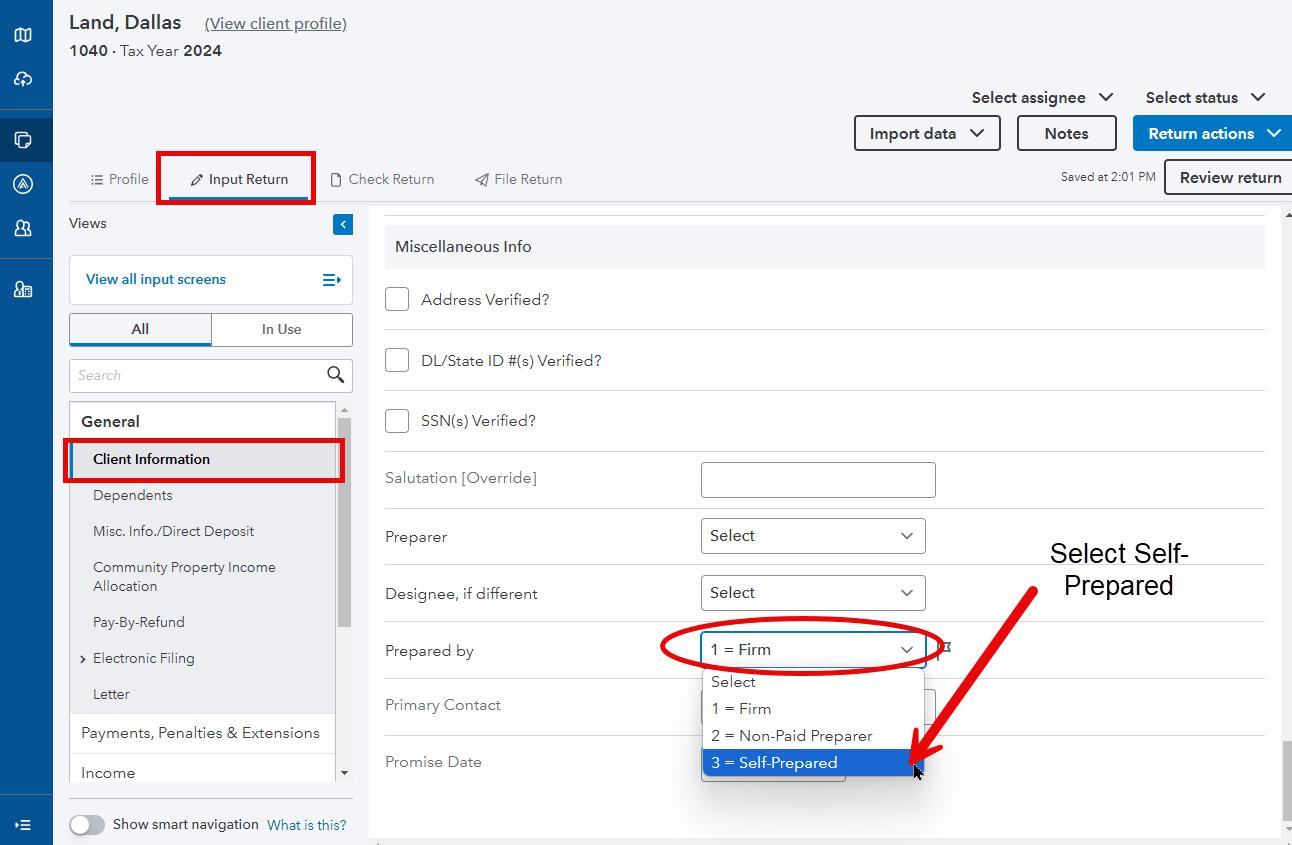This screenshot has width=1292, height=845.
Task: Open the What is this? link
Action: click(307, 825)
